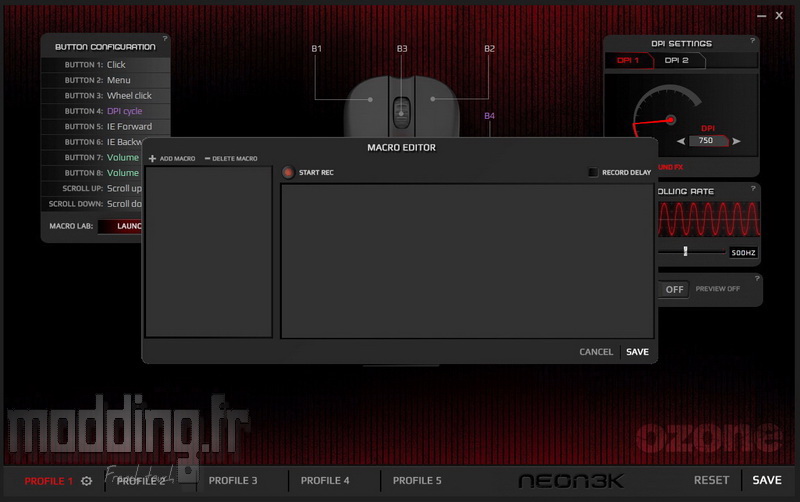800x502 pixels.
Task: Switch to DPI 1 tab
Action: click(629, 60)
